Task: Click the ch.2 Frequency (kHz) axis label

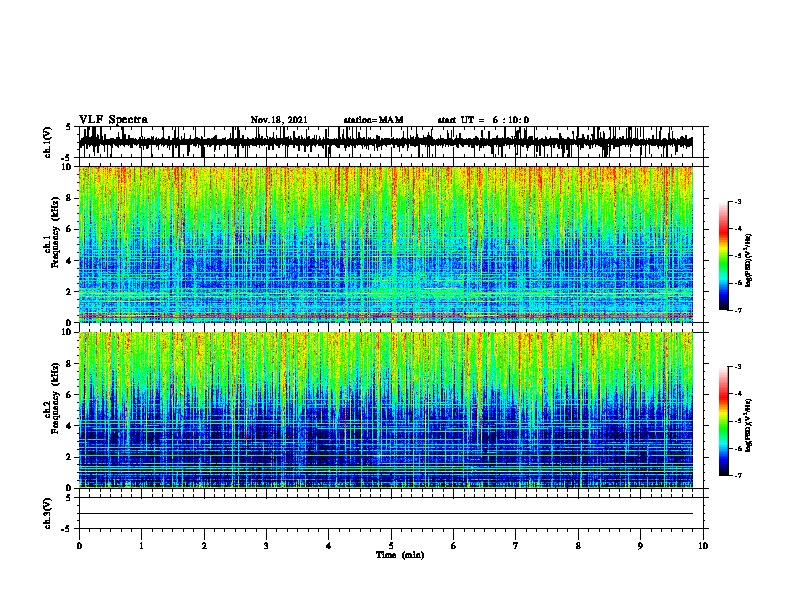Action: click(x=51, y=398)
